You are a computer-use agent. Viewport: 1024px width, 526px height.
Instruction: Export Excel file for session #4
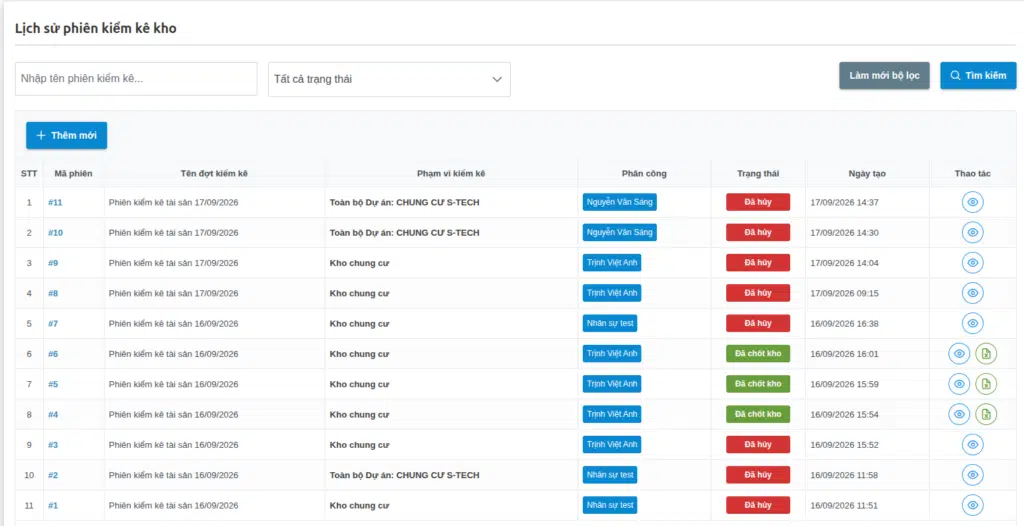pyautogui.click(x=986, y=414)
